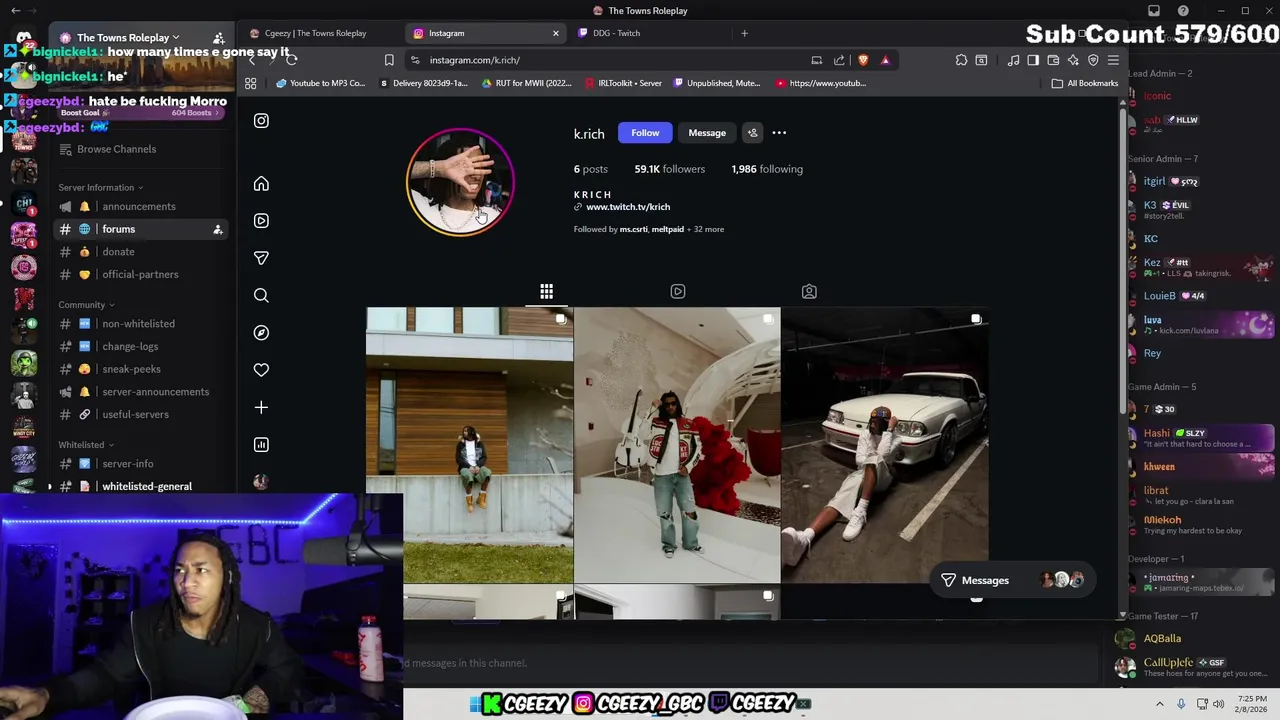
Task: Click the bookmark icon in address bar
Action: coord(389,60)
